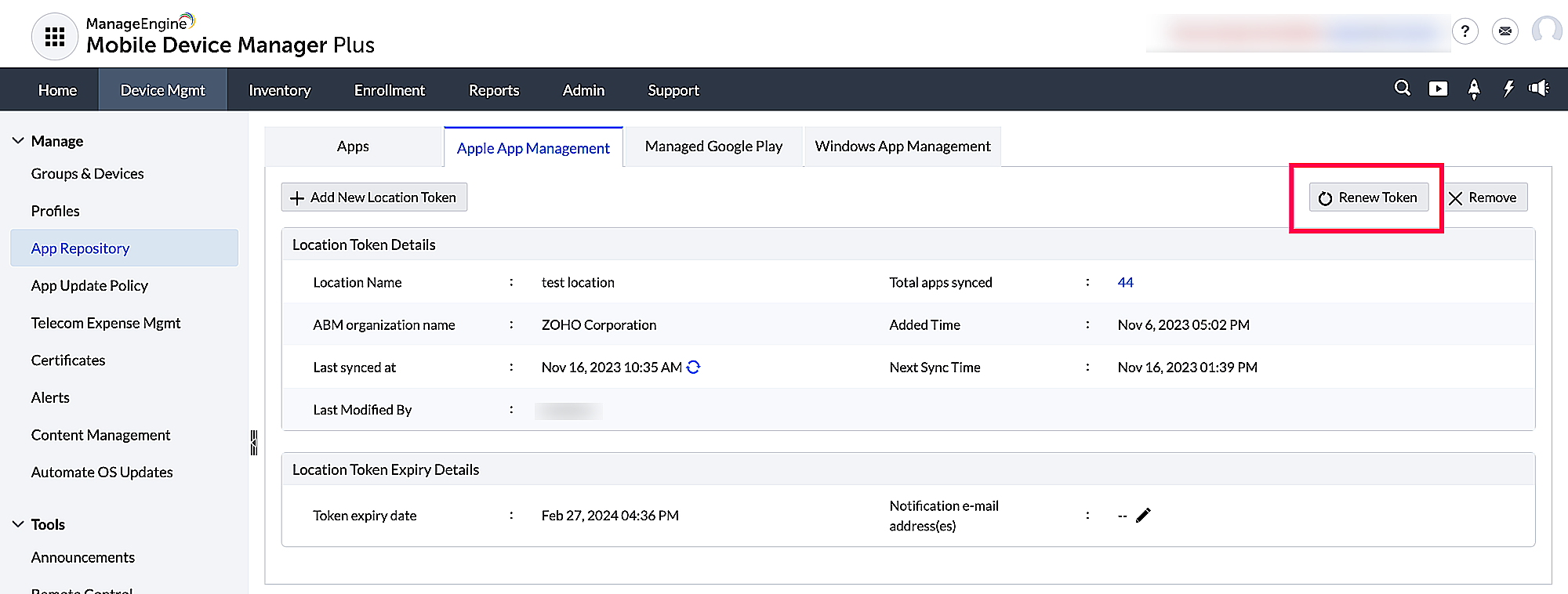The image size is (1568, 594).
Task: Open the Enrollment menu
Action: pyautogui.click(x=389, y=90)
